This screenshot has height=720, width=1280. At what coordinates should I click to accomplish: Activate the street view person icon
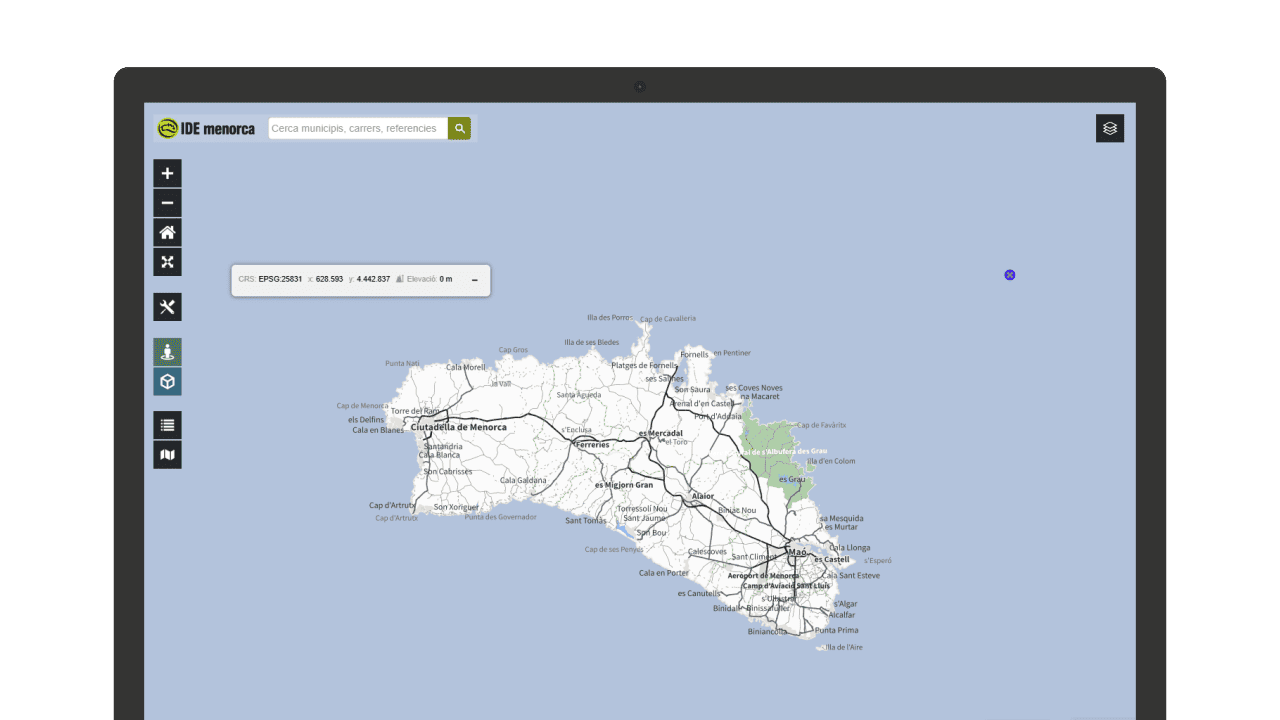167,352
